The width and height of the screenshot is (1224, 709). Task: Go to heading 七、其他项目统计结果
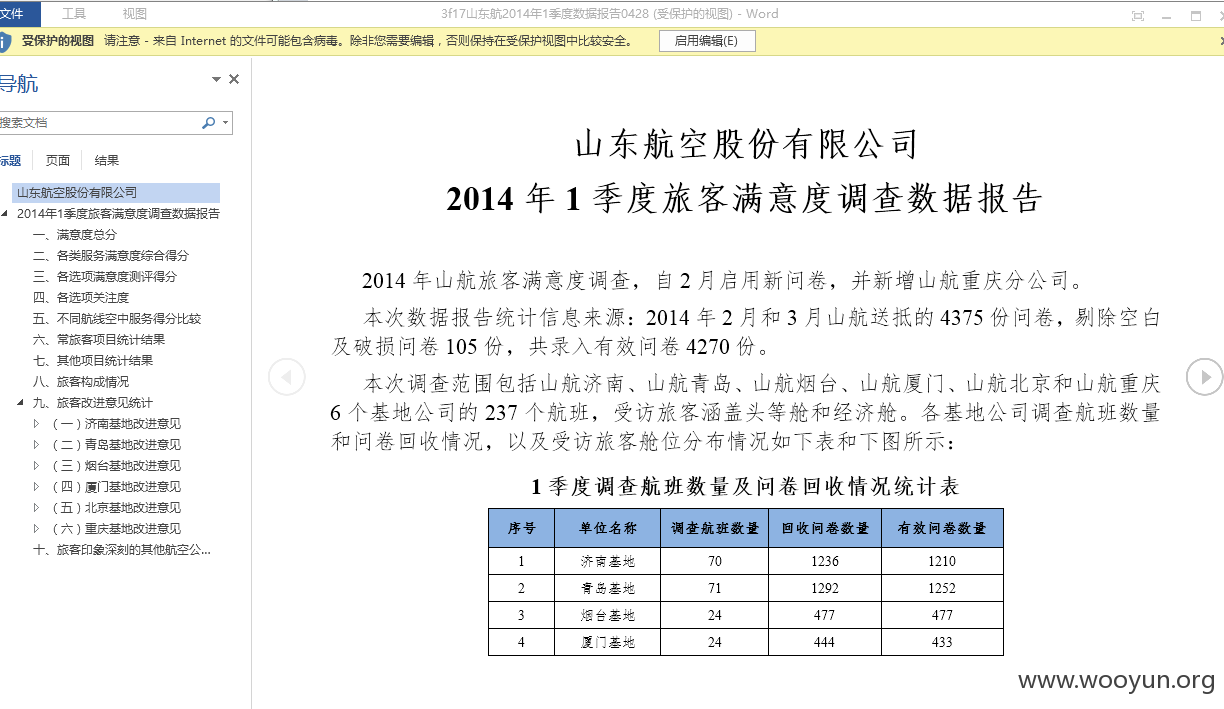pos(93,361)
